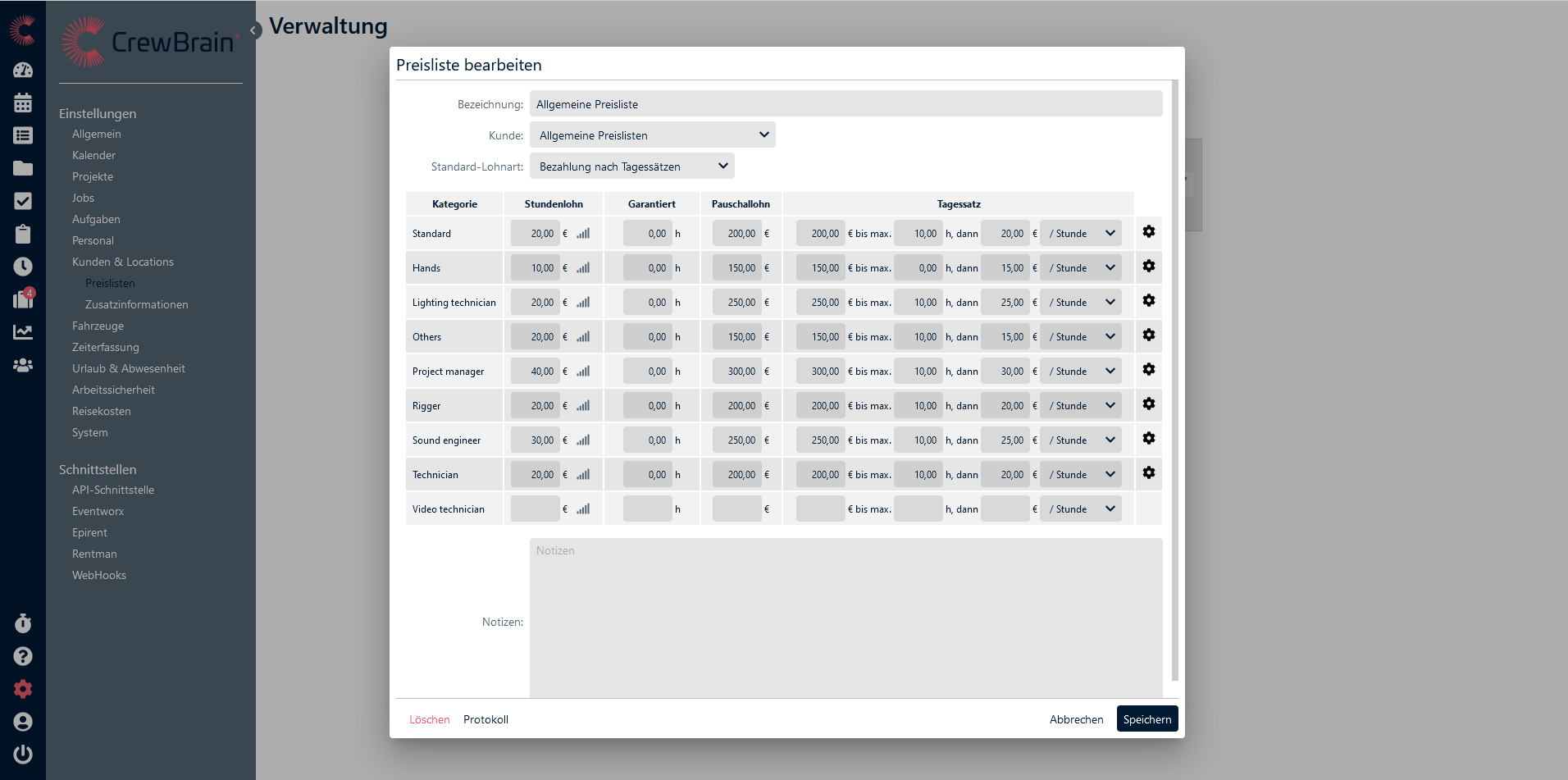Click the Bezeichnung text field
Image resolution: width=1568 pixels, height=780 pixels.
pos(845,104)
